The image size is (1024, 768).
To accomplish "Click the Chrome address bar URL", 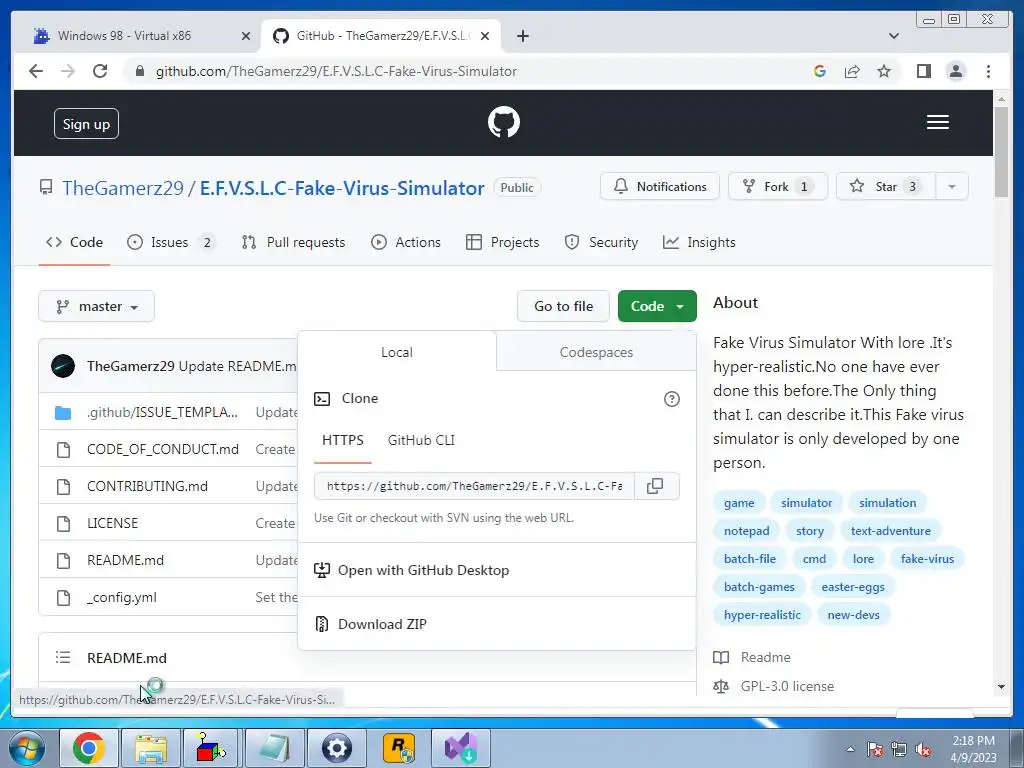I will (x=336, y=71).
